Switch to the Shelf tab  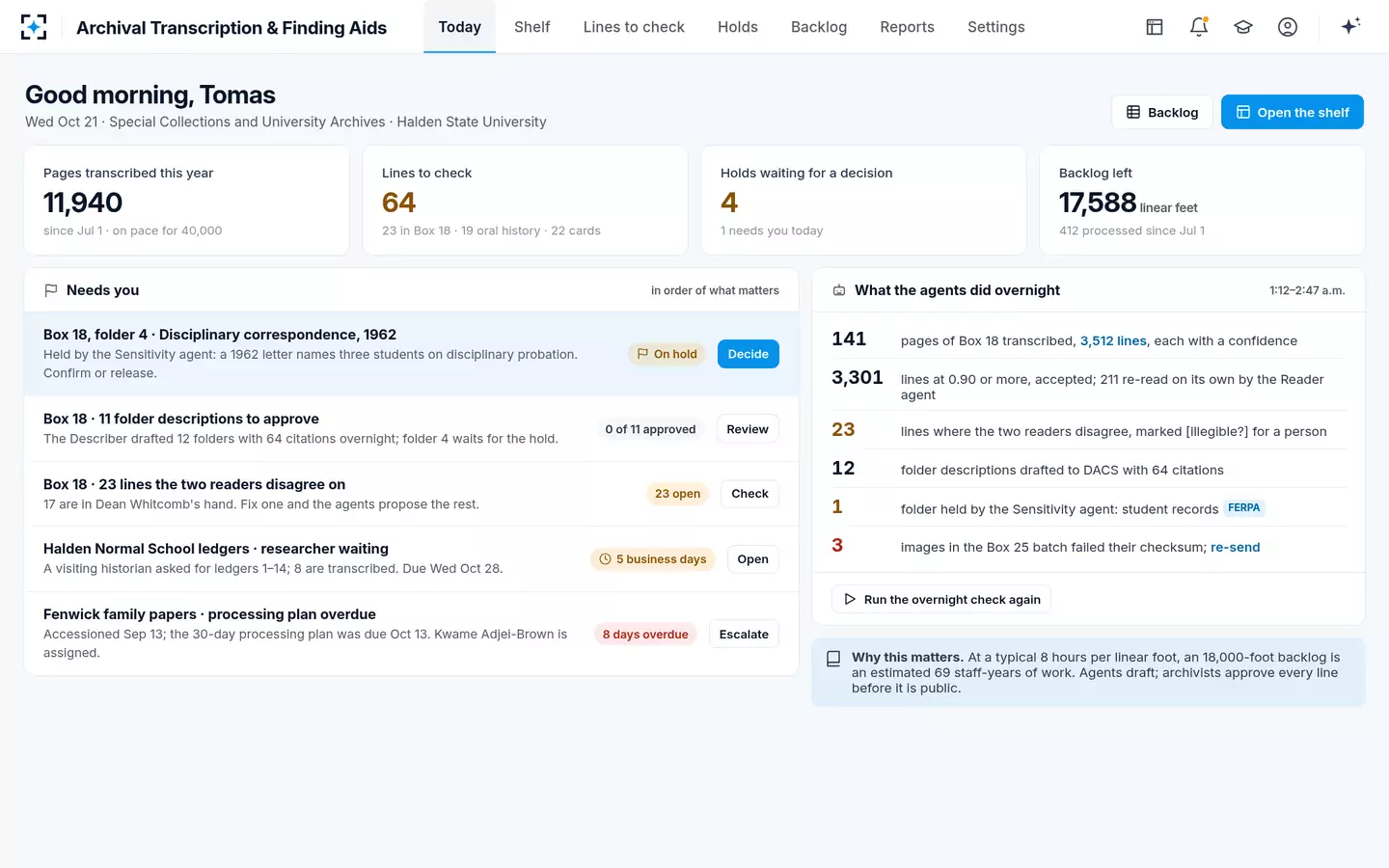coord(531,27)
